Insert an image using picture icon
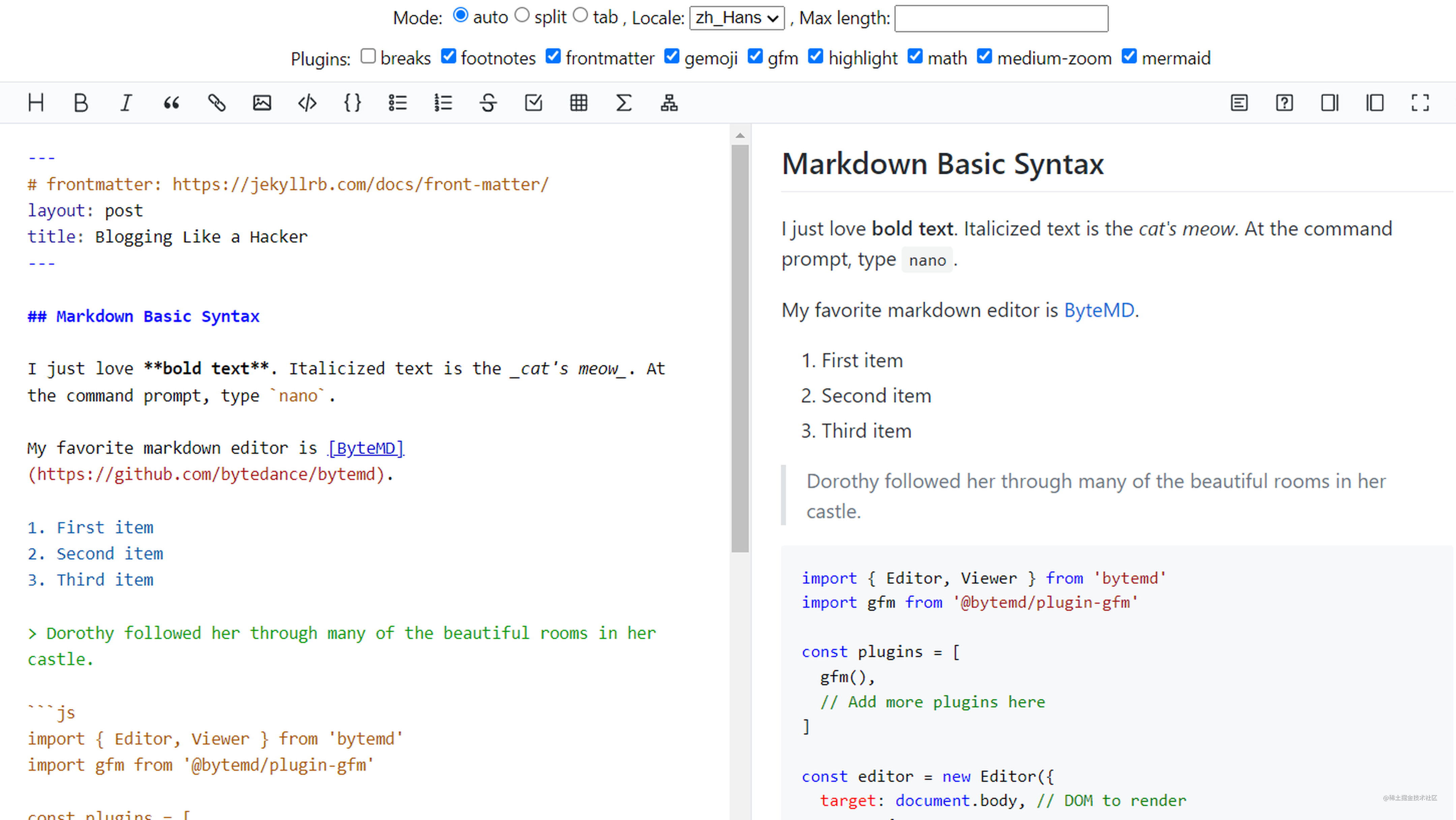Image resolution: width=1456 pixels, height=820 pixels. point(262,103)
